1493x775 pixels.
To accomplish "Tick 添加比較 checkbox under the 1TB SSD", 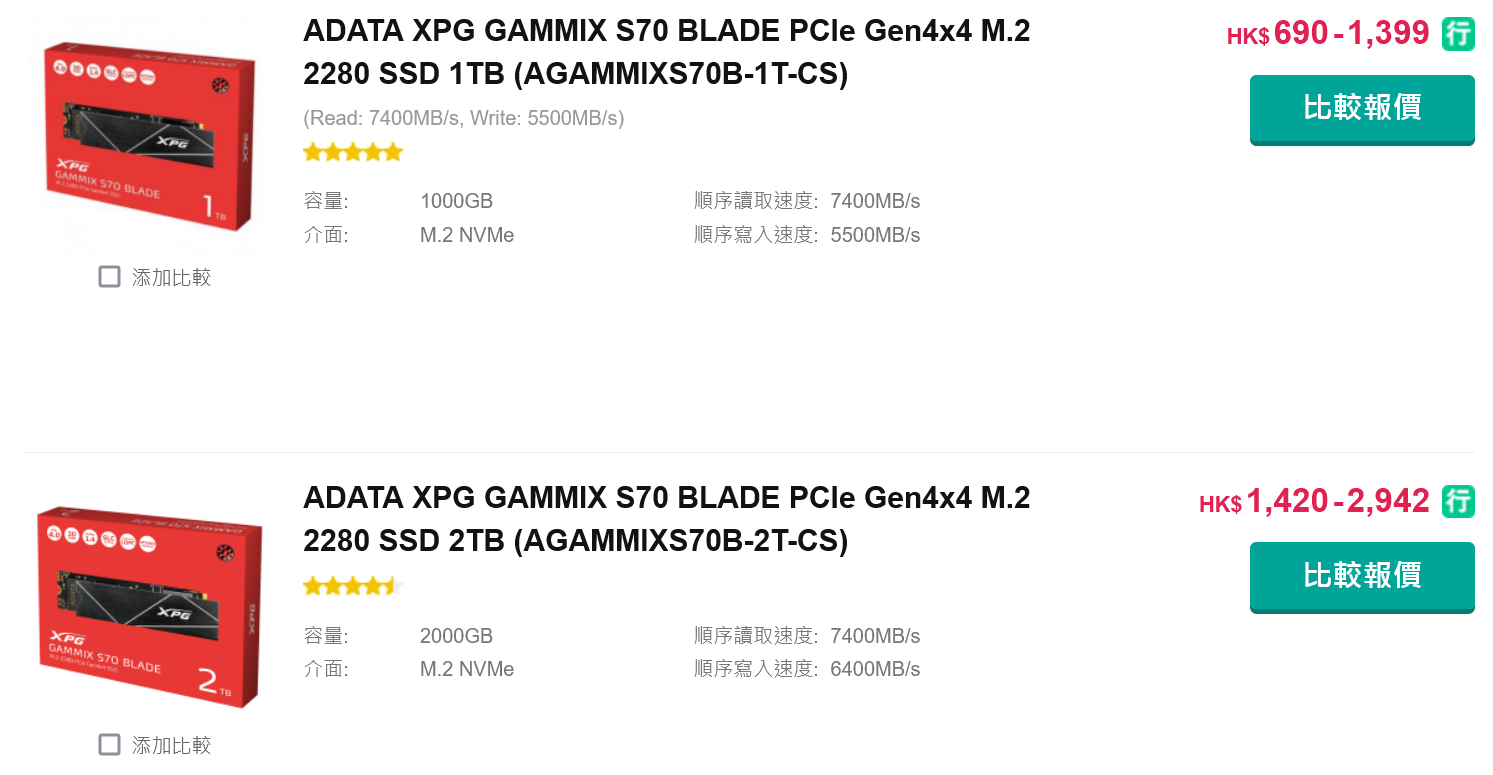I will click(x=110, y=277).
